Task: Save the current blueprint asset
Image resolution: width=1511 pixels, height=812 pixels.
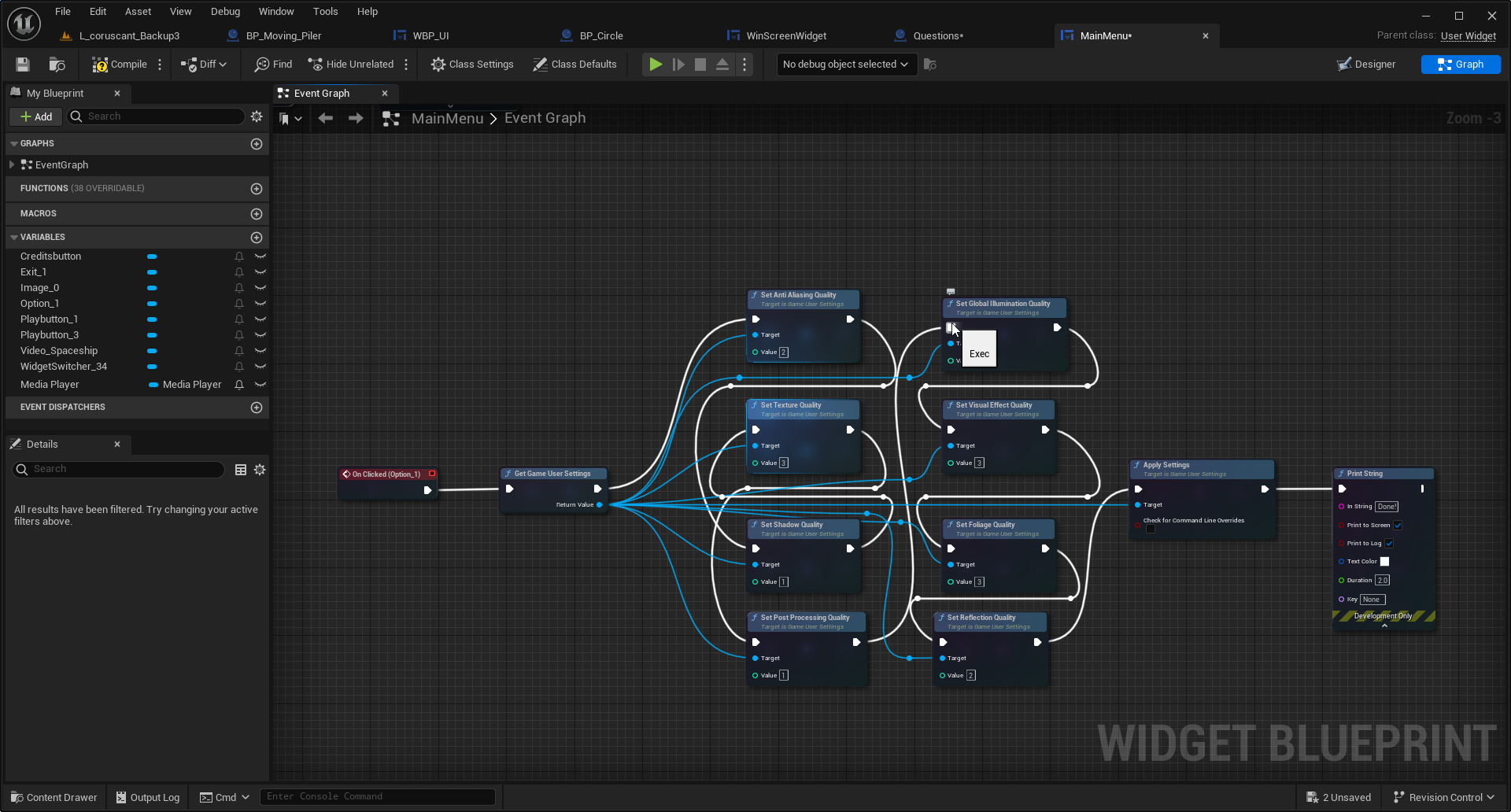Action: click(23, 65)
